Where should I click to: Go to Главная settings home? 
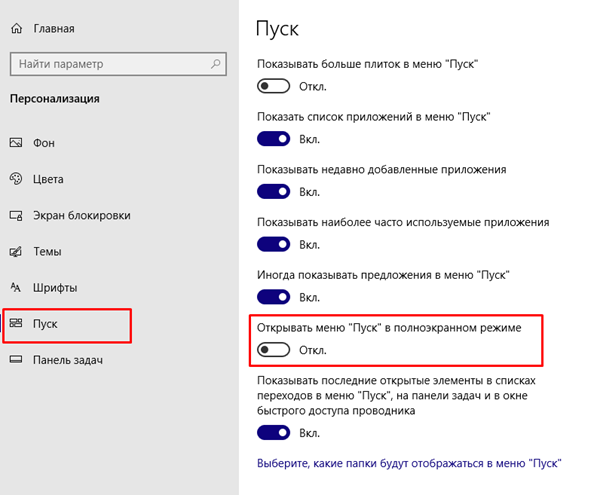click(54, 28)
